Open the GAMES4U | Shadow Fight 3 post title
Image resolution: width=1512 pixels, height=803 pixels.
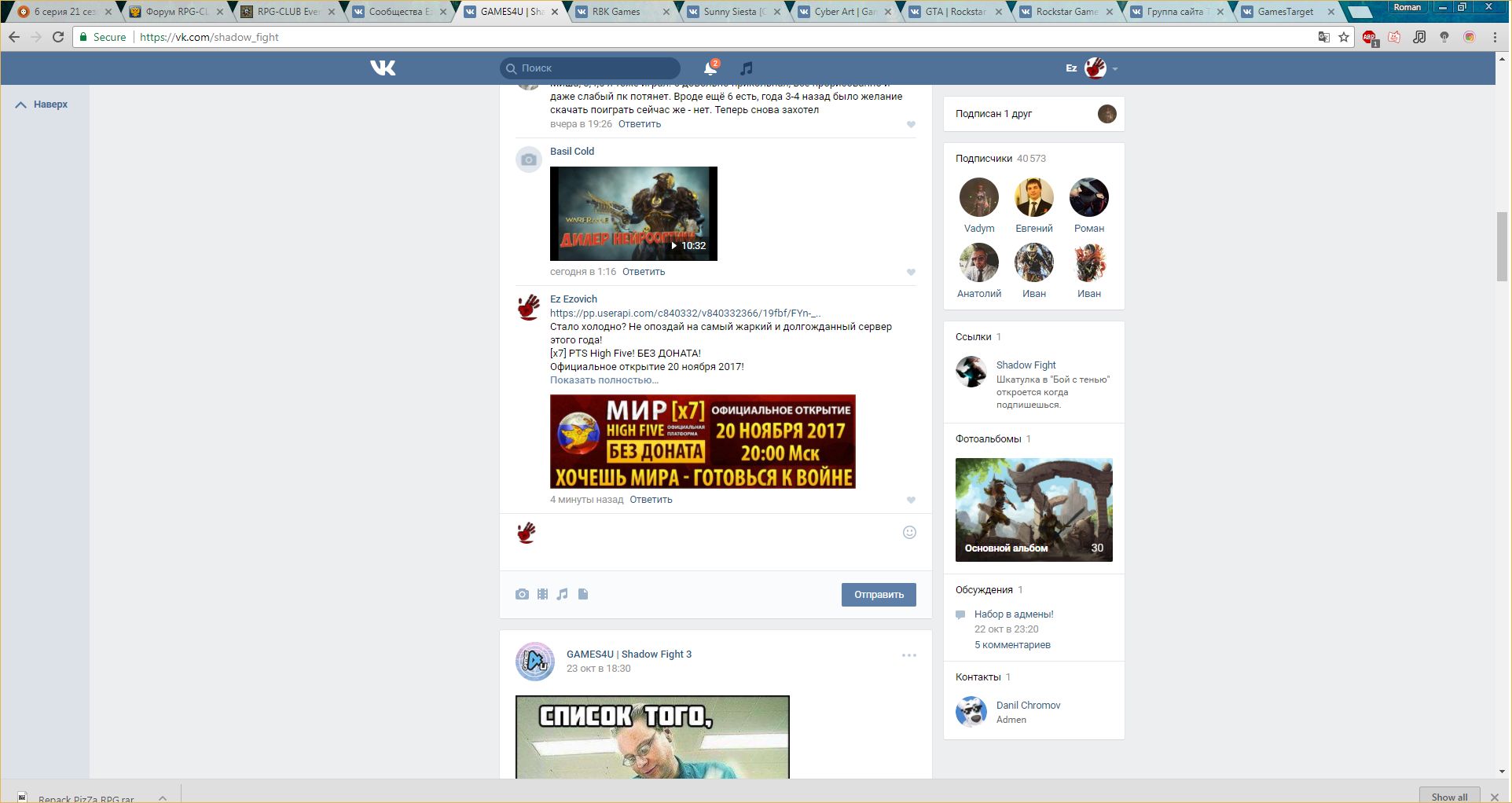click(x=629, y=654)
